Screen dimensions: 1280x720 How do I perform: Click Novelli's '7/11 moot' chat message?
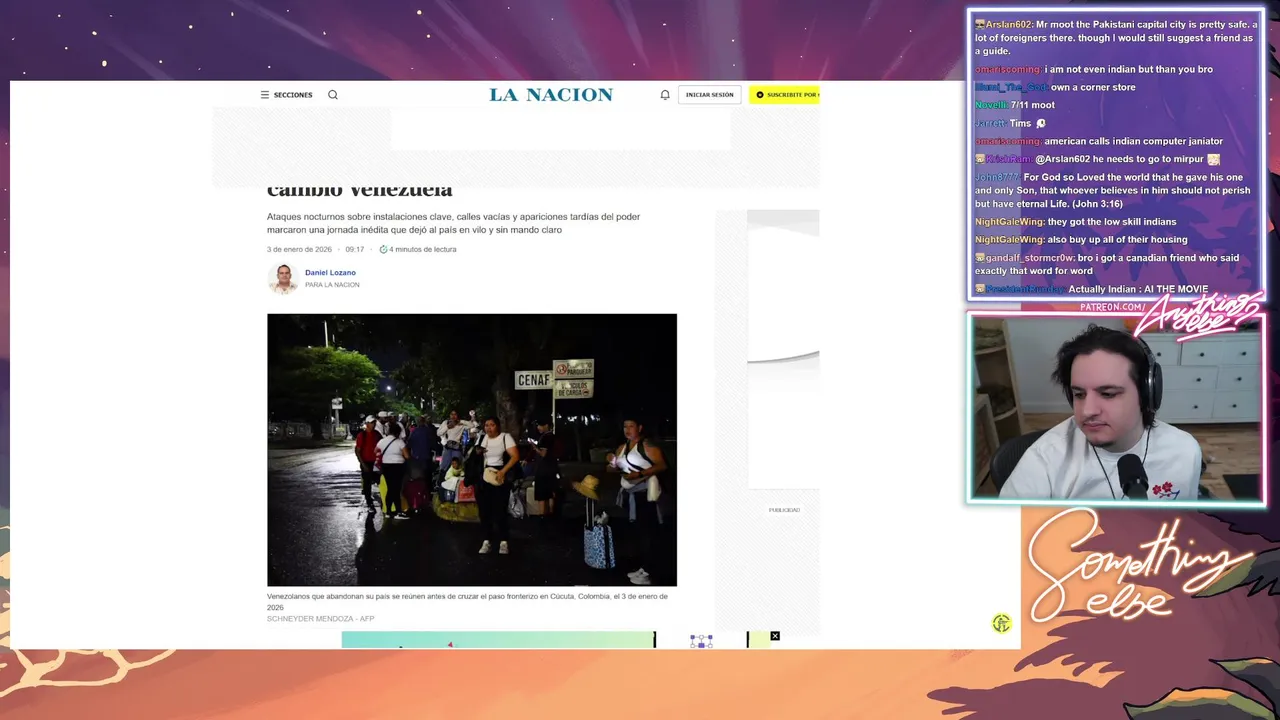coord(1015,105)
